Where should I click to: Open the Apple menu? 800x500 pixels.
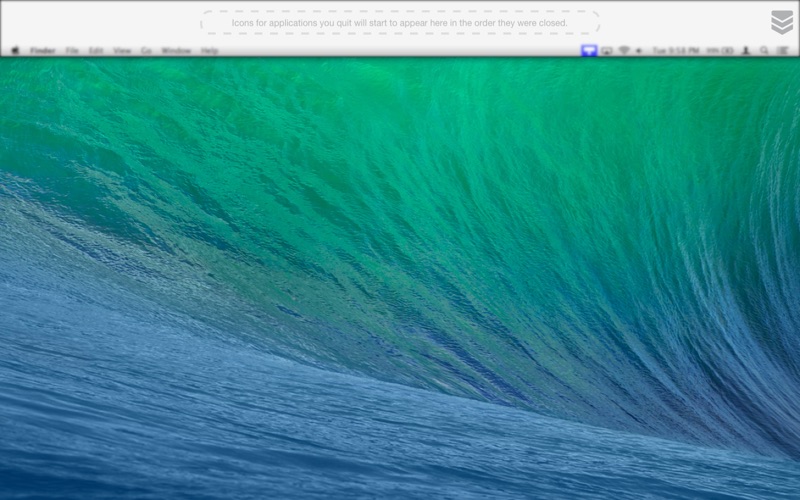(x=15, y=51)
